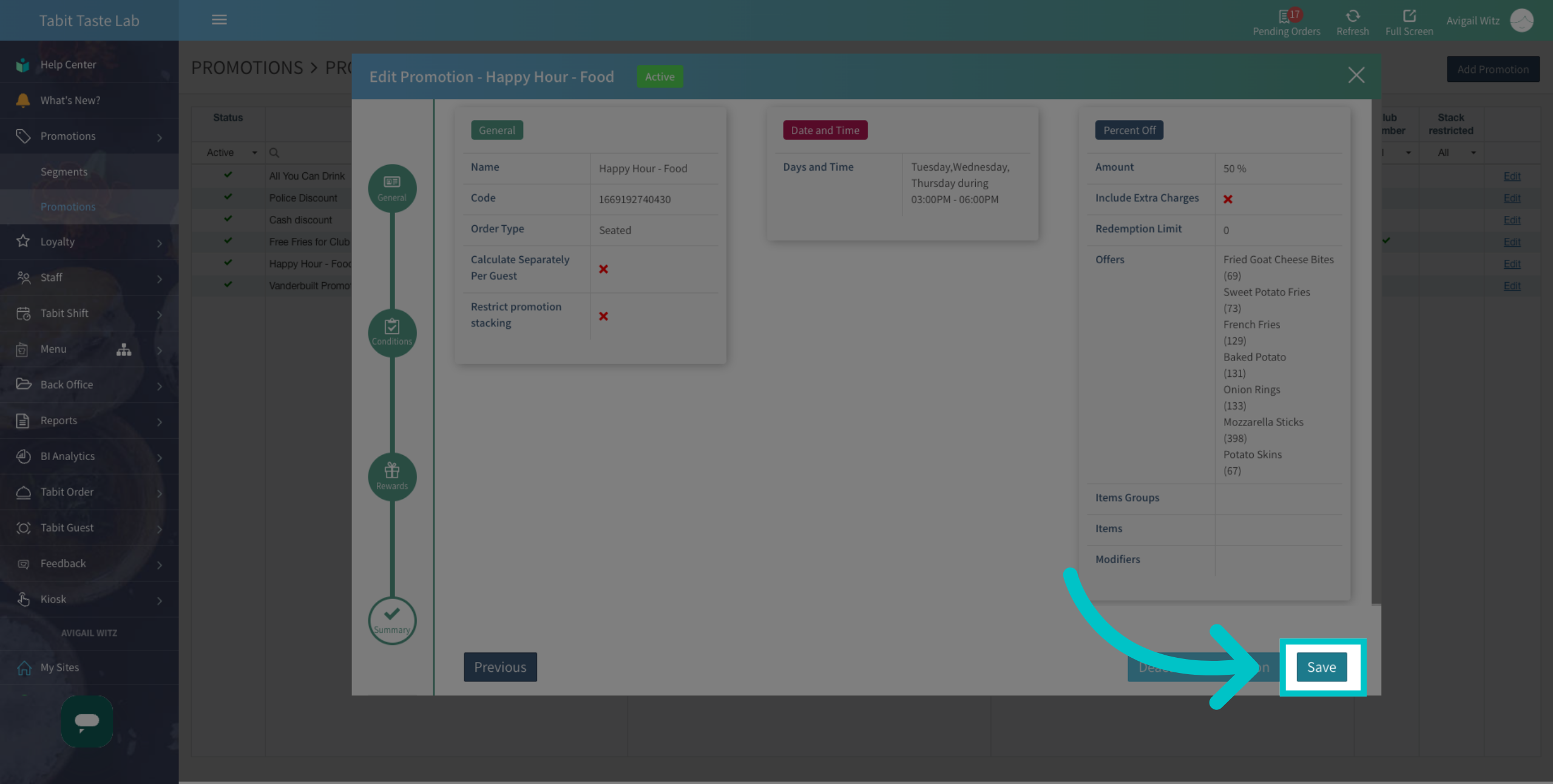Click the green Active status badge
The height and width of the screenshot is (784, 1553).
click(660, 76)
